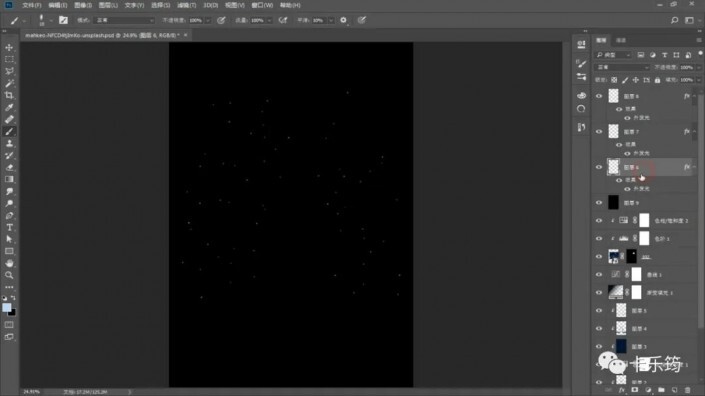Open the 编辑(E) Edit menu
This screenshot has width=705, height=396.
tap(58, 5)
